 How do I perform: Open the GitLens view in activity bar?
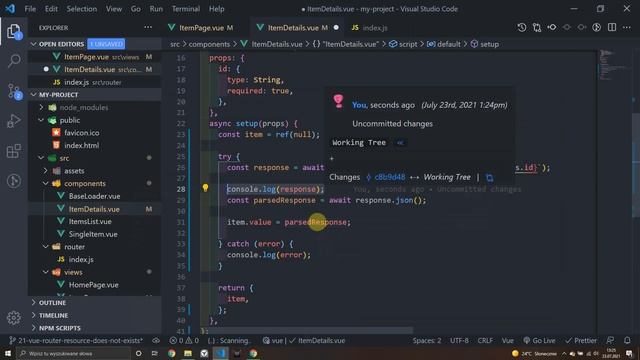tap(14, 181)
